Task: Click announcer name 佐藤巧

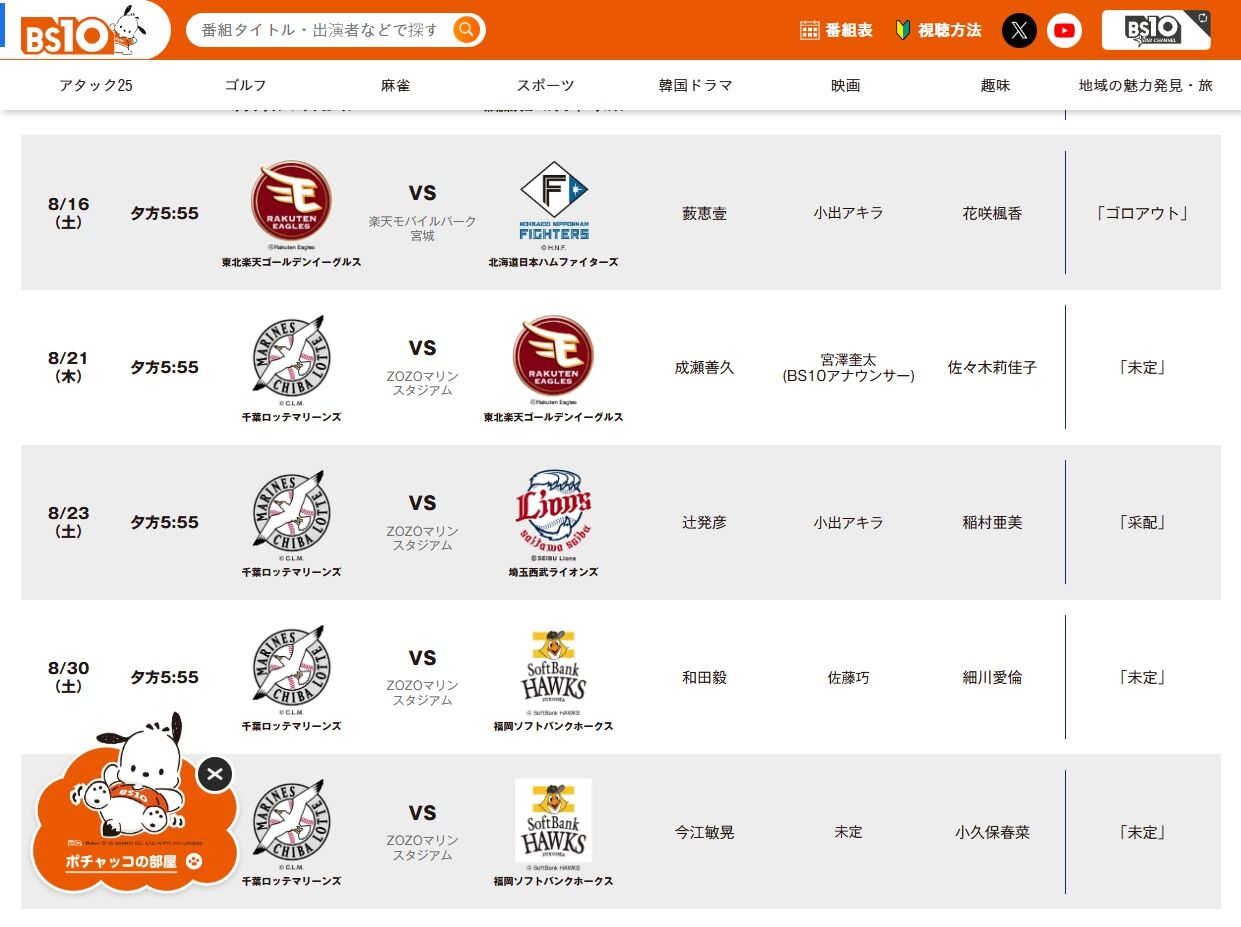Action: click(x=848, y=677)
